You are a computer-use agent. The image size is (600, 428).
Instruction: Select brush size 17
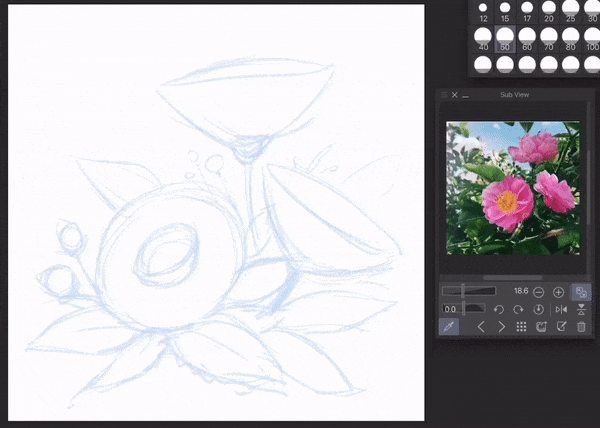[x=527, y=11]
